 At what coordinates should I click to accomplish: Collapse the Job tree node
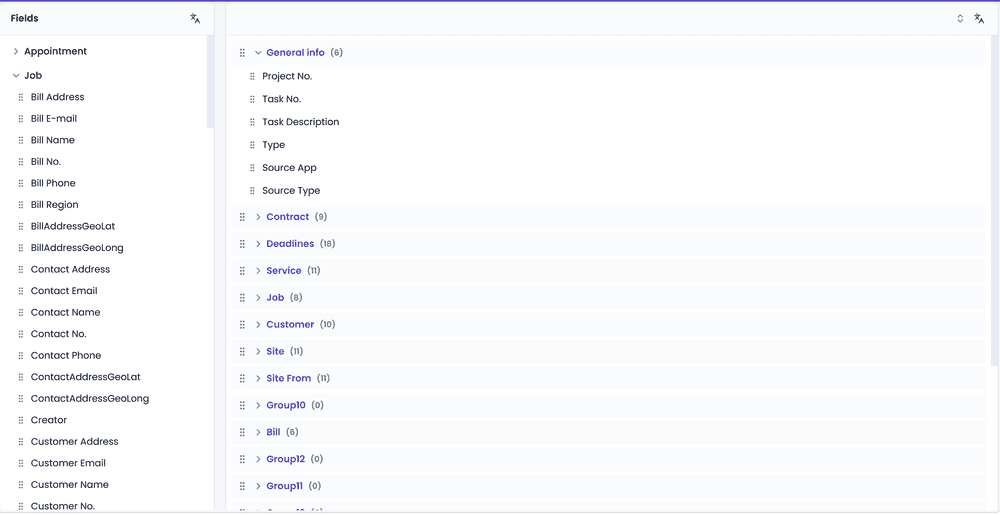pyautogui.click(x=16, y=76)
